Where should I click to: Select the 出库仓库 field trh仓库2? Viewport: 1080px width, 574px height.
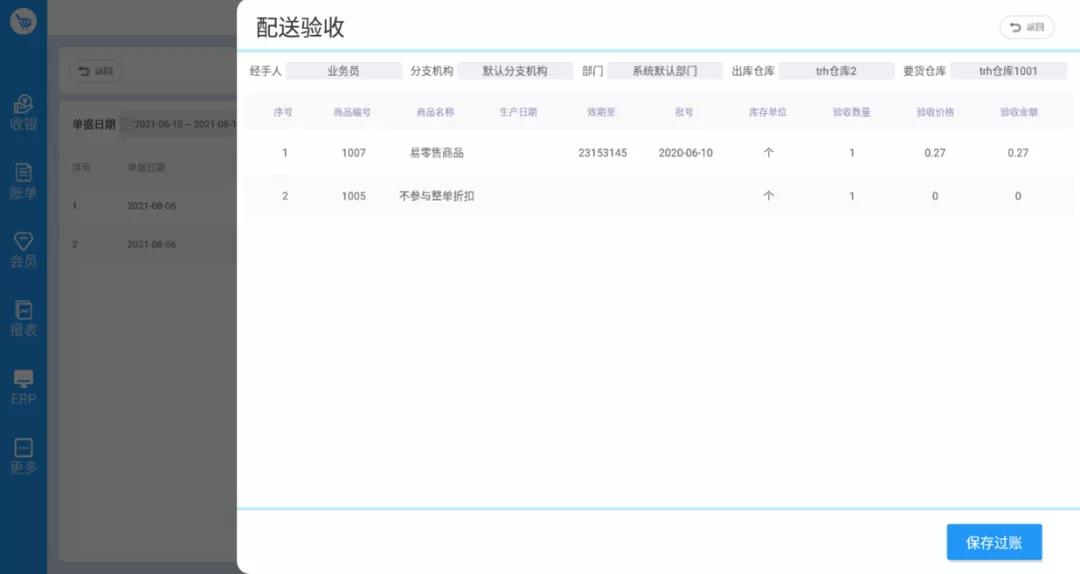[x=836, y=71]
